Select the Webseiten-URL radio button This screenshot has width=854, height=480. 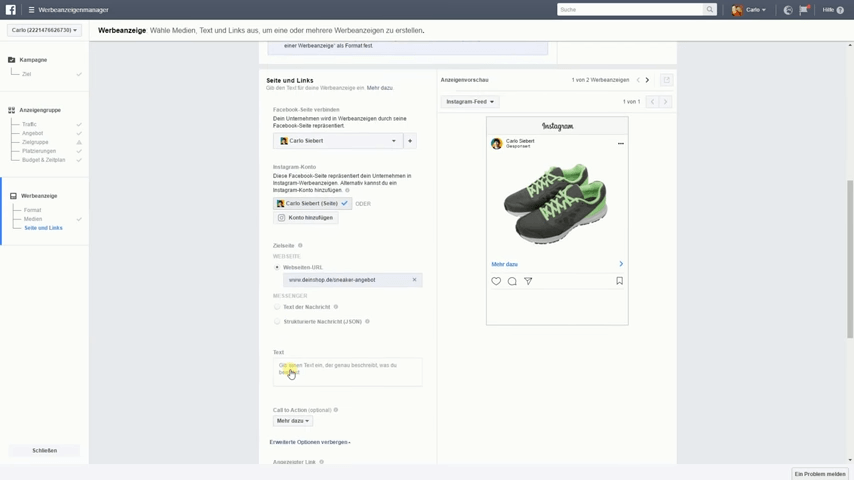coord(277,267)
